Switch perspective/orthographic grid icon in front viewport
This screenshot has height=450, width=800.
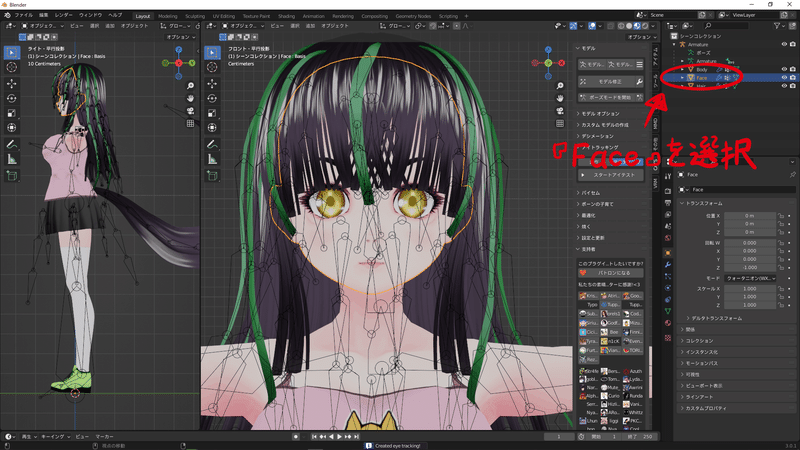pyautogui.click(x=560, y=123)
